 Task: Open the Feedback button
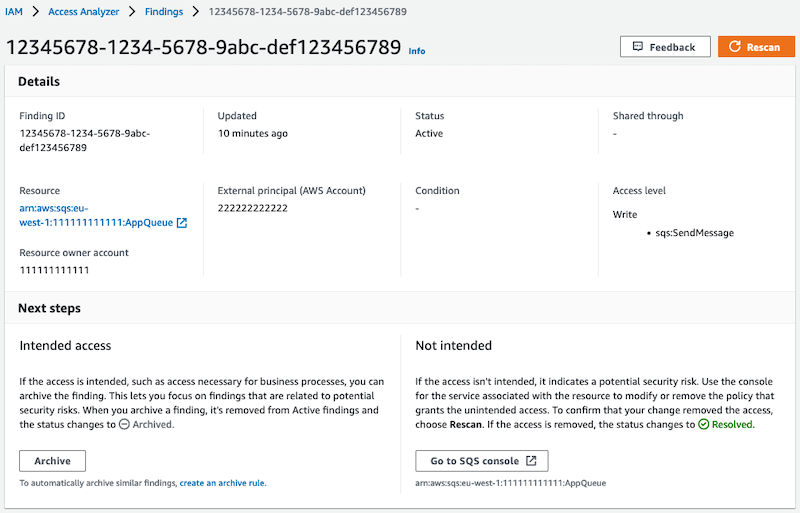[x=665, y=46]
